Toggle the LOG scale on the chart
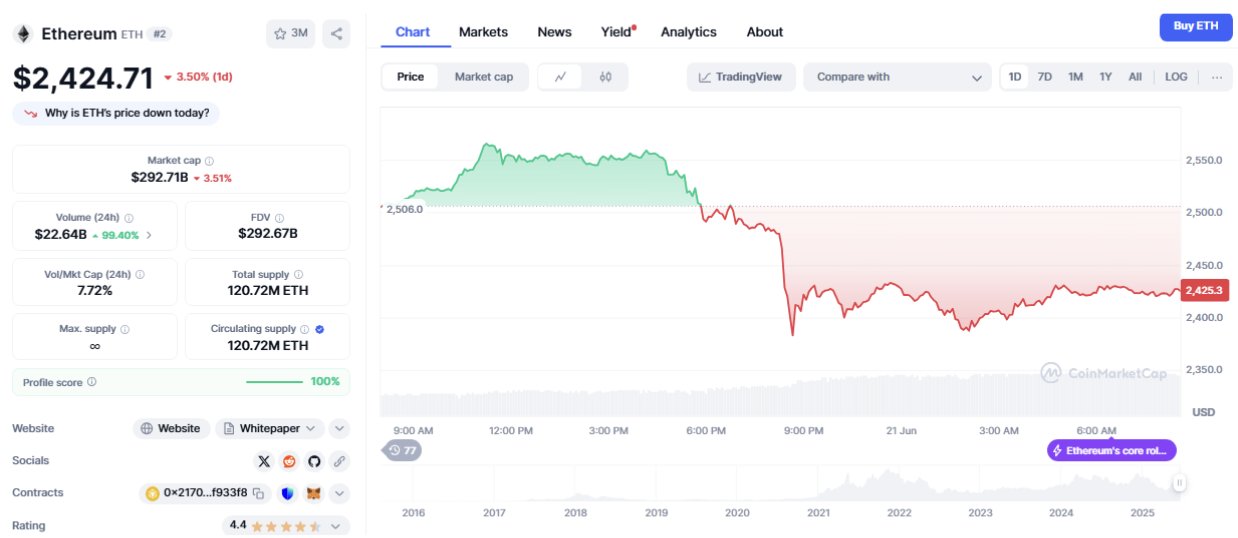1238x538 pixels. tap(1176, 77)
